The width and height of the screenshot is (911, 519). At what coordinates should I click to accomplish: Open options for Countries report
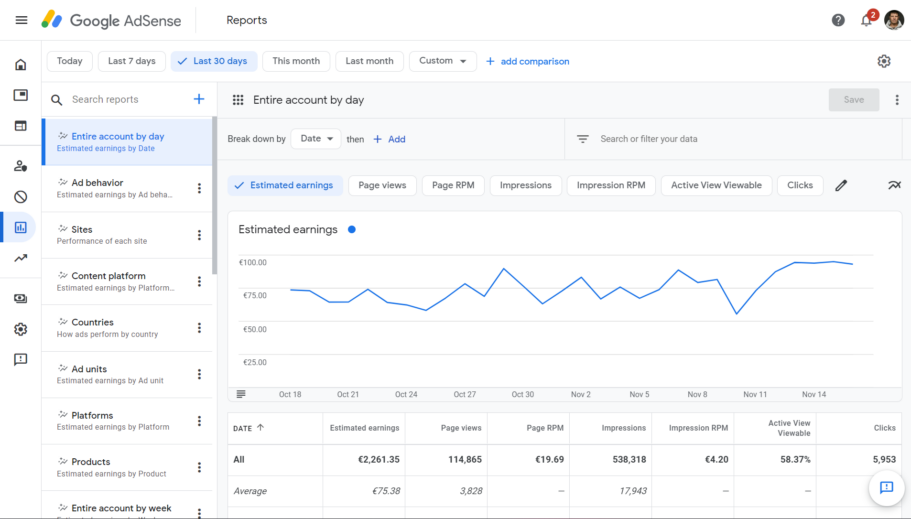click(x=199, y=328)
